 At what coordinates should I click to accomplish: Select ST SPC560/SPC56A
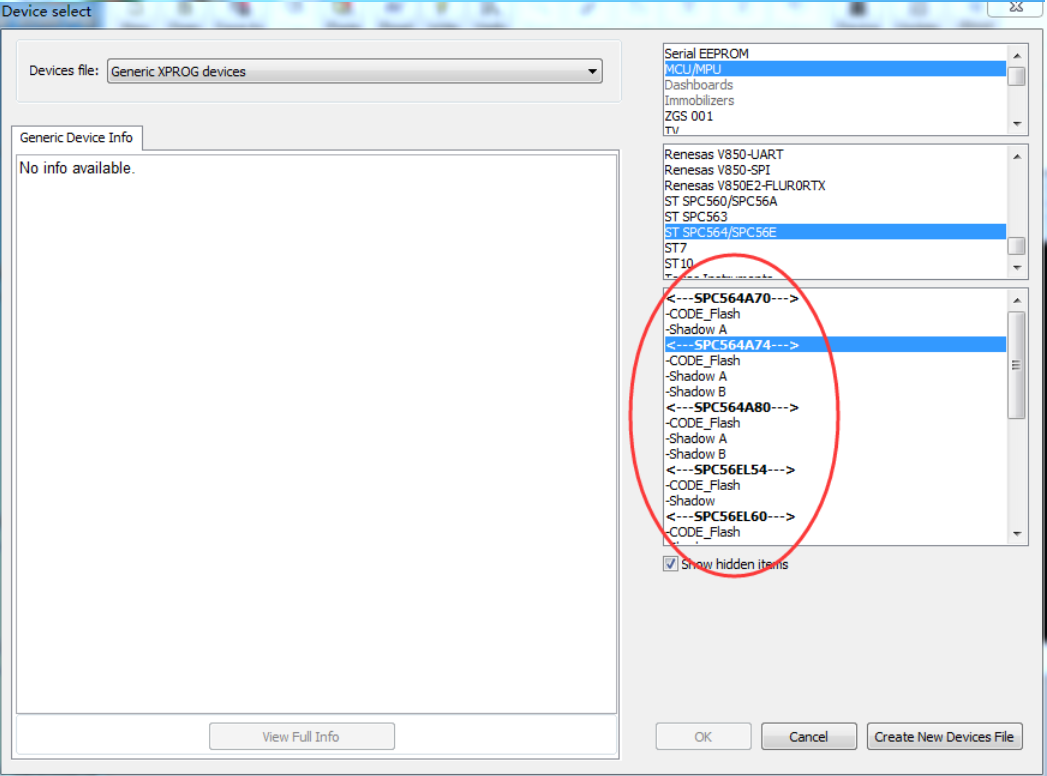click(x=835, y=201)
